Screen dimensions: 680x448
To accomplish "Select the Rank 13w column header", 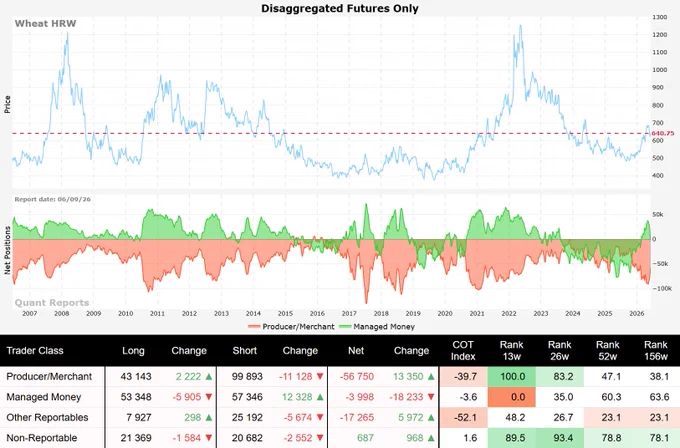I will (x=511, y=350).
